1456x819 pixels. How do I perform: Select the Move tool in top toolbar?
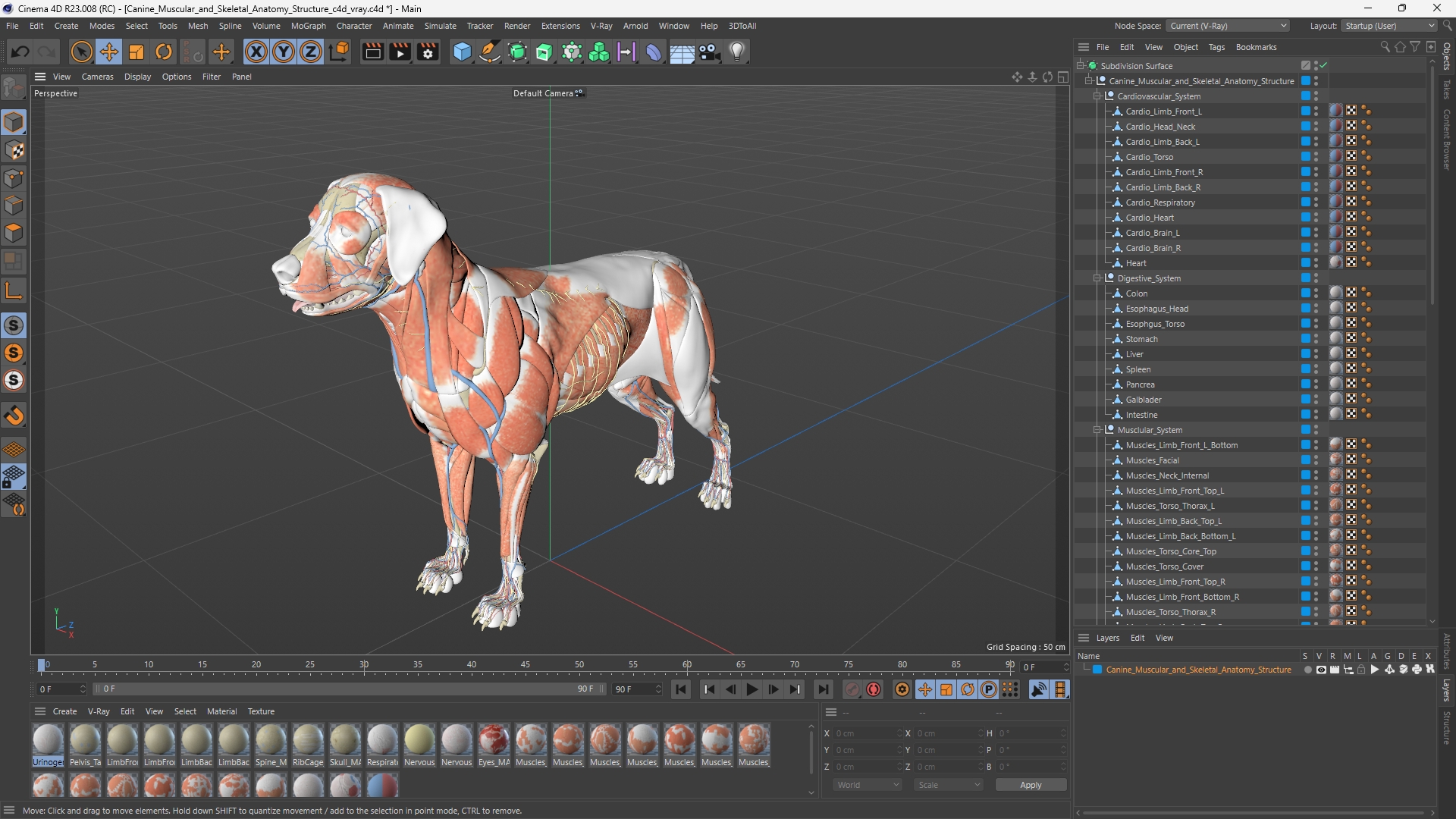[108, 52]
